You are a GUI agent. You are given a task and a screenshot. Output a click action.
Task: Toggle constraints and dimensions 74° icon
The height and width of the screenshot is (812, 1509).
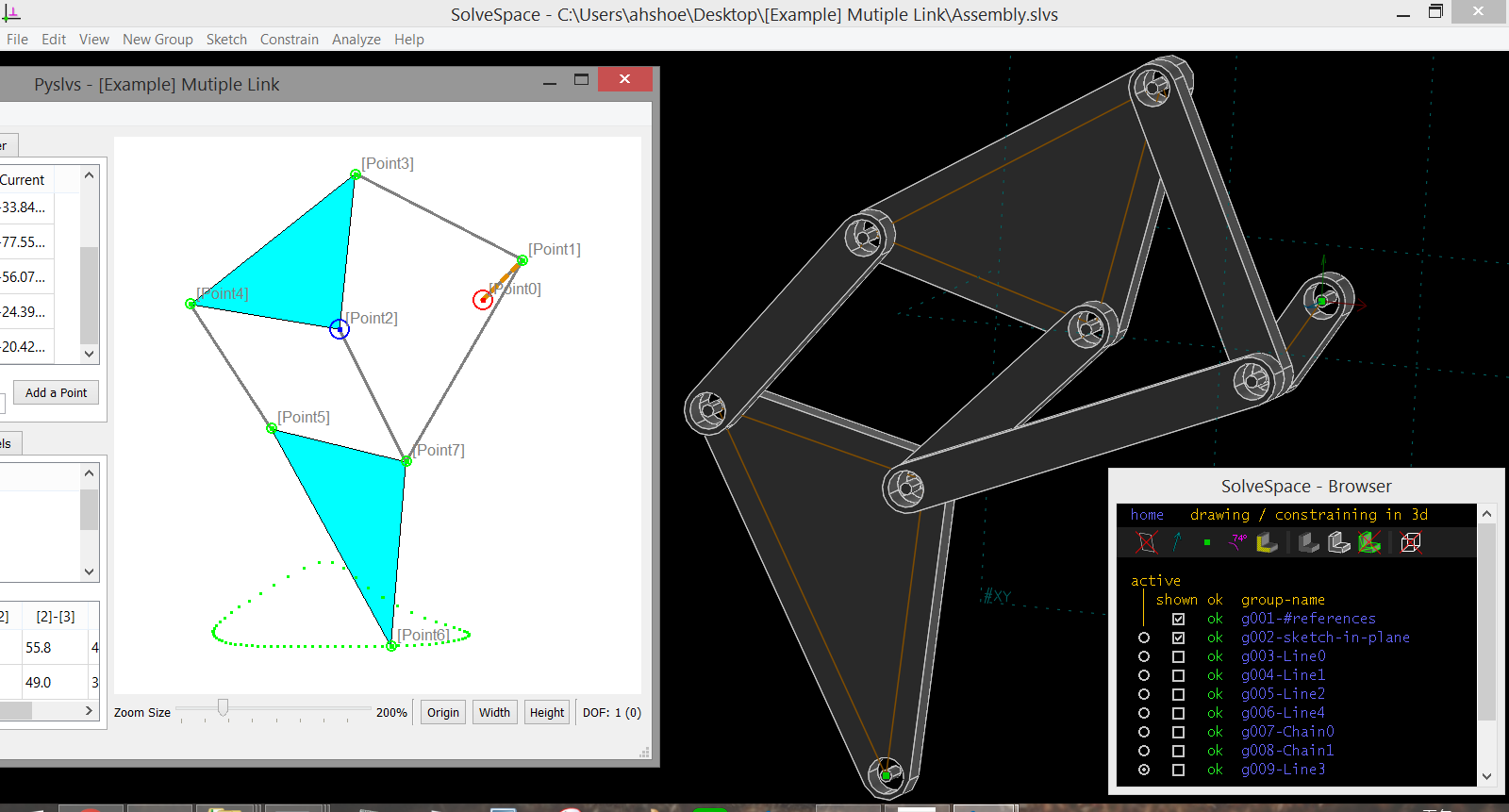(1237, 542)
